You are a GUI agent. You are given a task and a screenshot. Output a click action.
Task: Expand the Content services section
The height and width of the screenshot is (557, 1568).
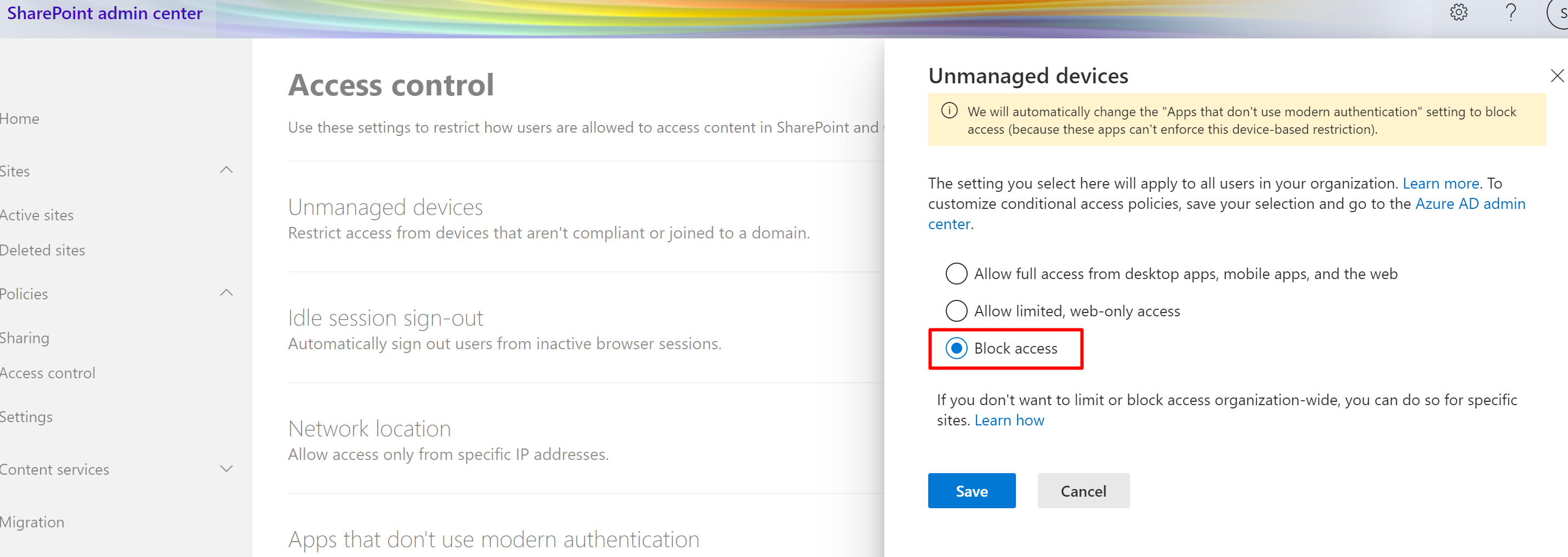tap(226, 469)
